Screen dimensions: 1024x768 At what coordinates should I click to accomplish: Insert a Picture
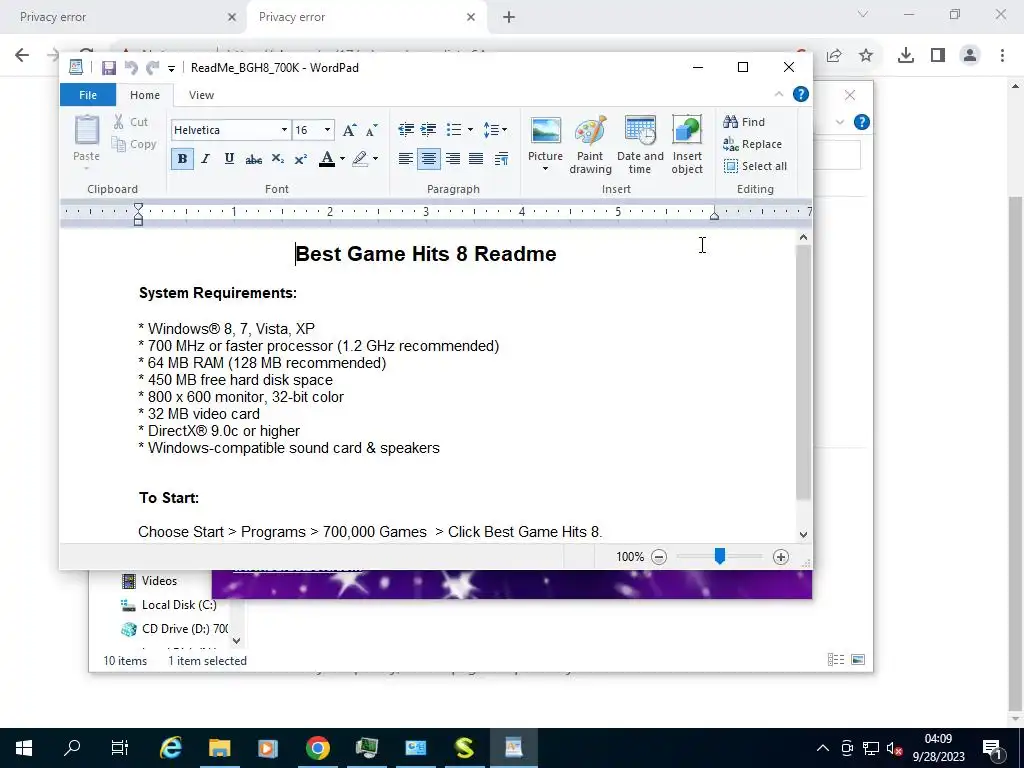tap(545, 138)
